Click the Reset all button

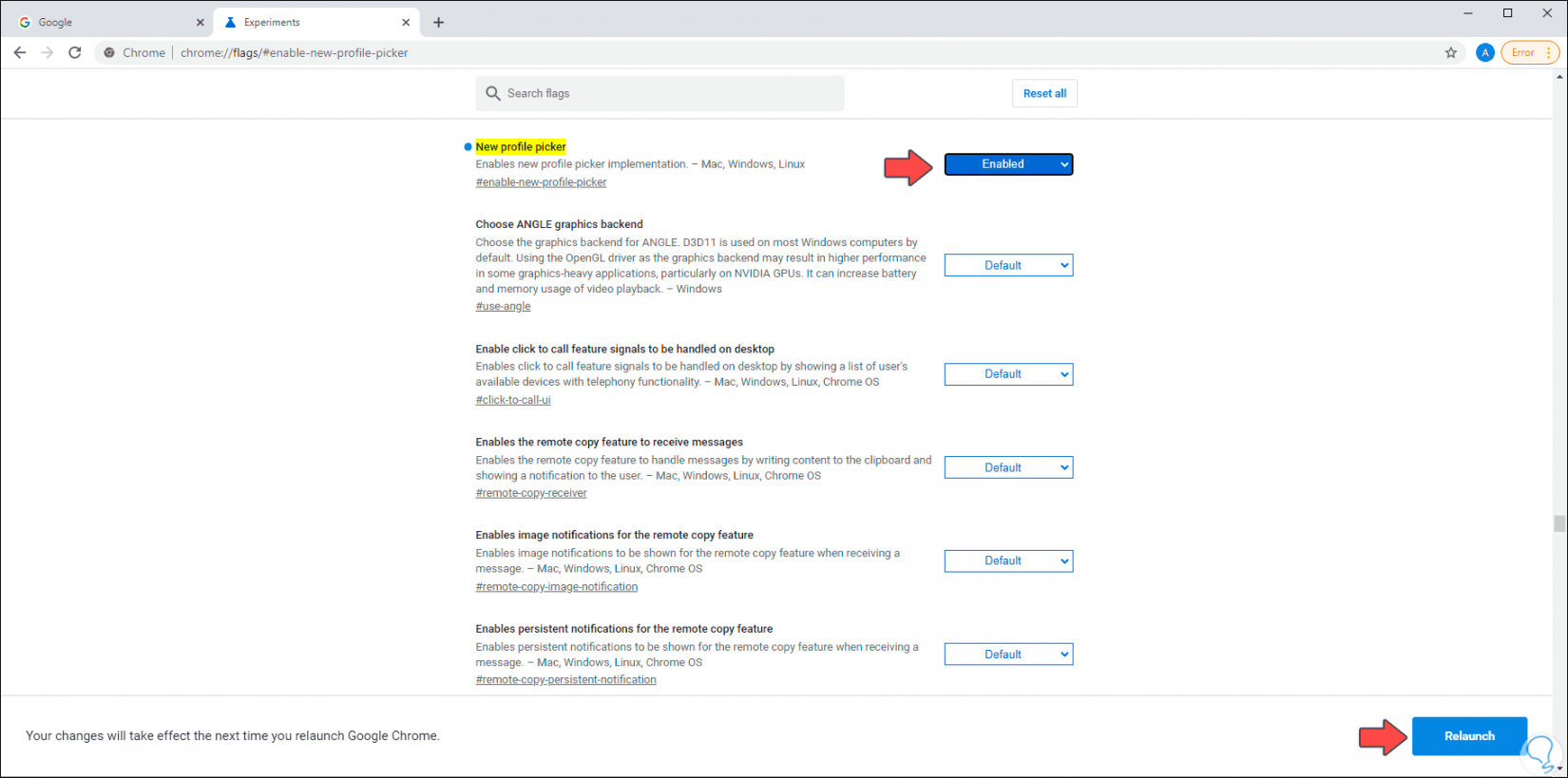(x=1044, y=93)
